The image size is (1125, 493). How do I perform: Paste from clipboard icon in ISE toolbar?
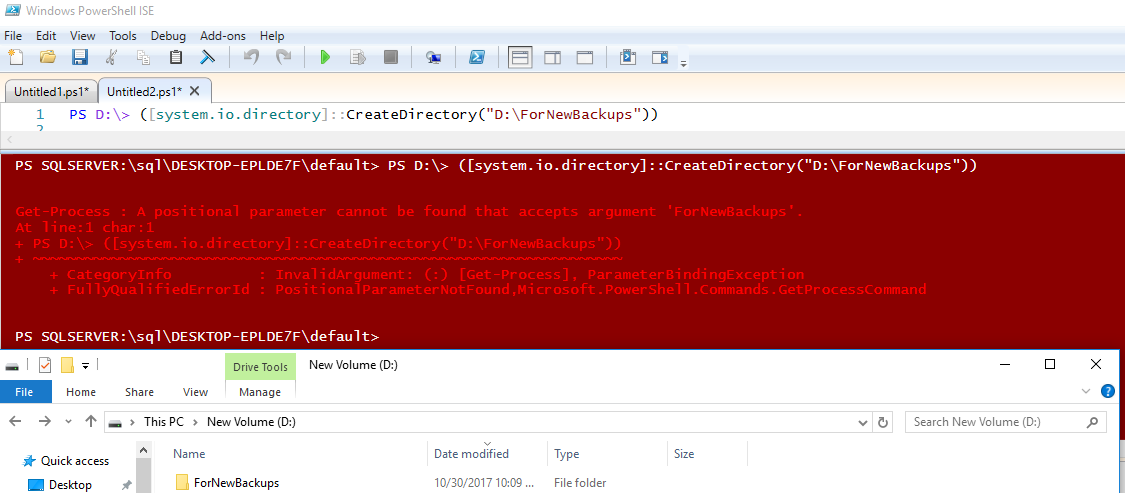click(x=176, y=57)
